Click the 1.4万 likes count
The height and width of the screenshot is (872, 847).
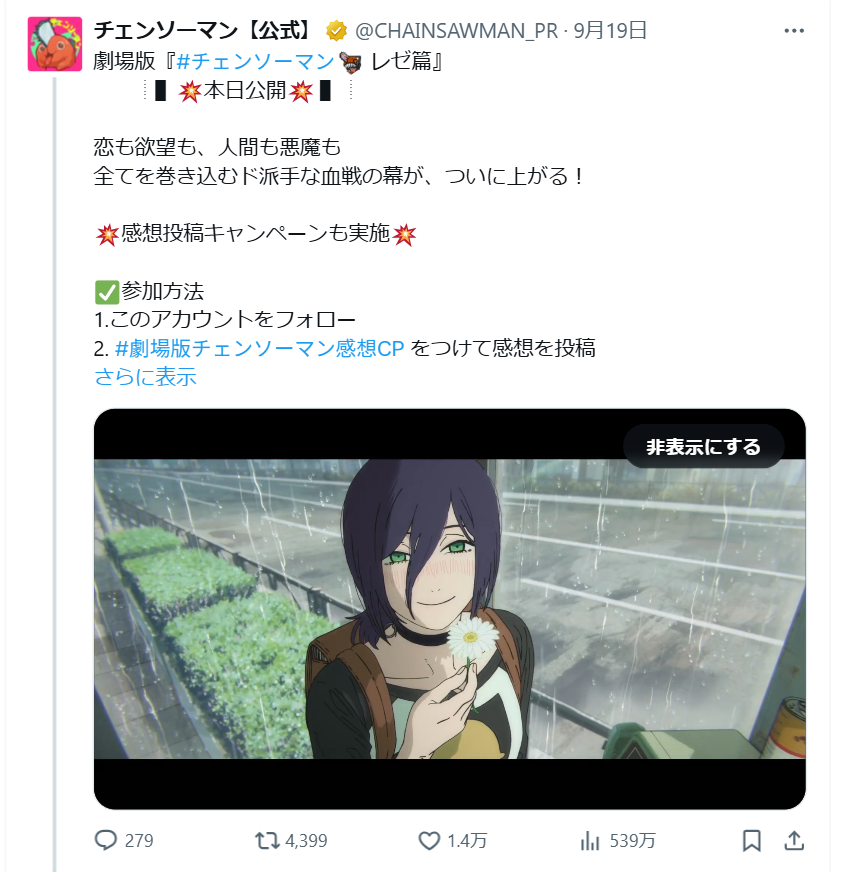click(x=467, y=840)
